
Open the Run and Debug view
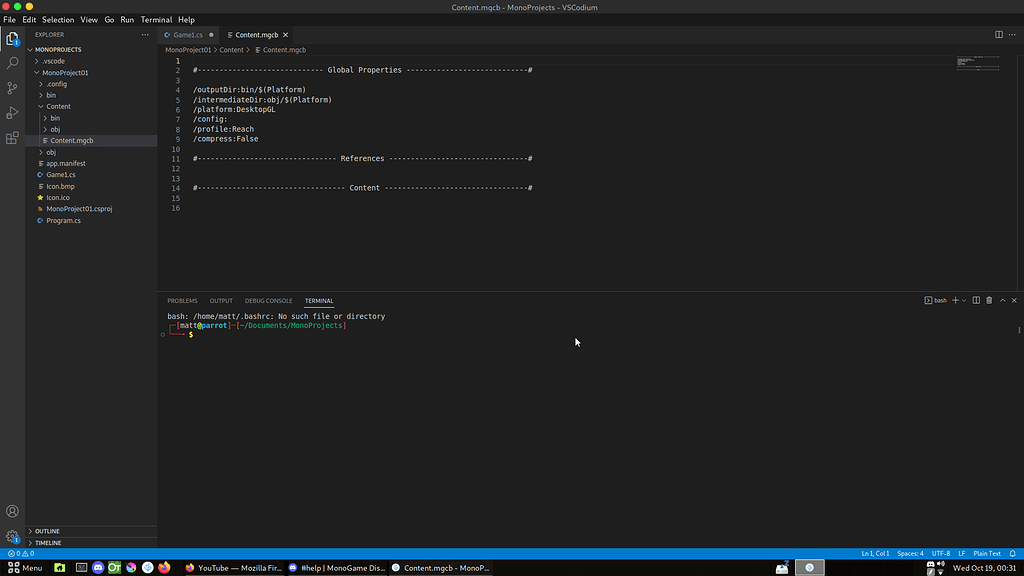(x=12, y=113)
